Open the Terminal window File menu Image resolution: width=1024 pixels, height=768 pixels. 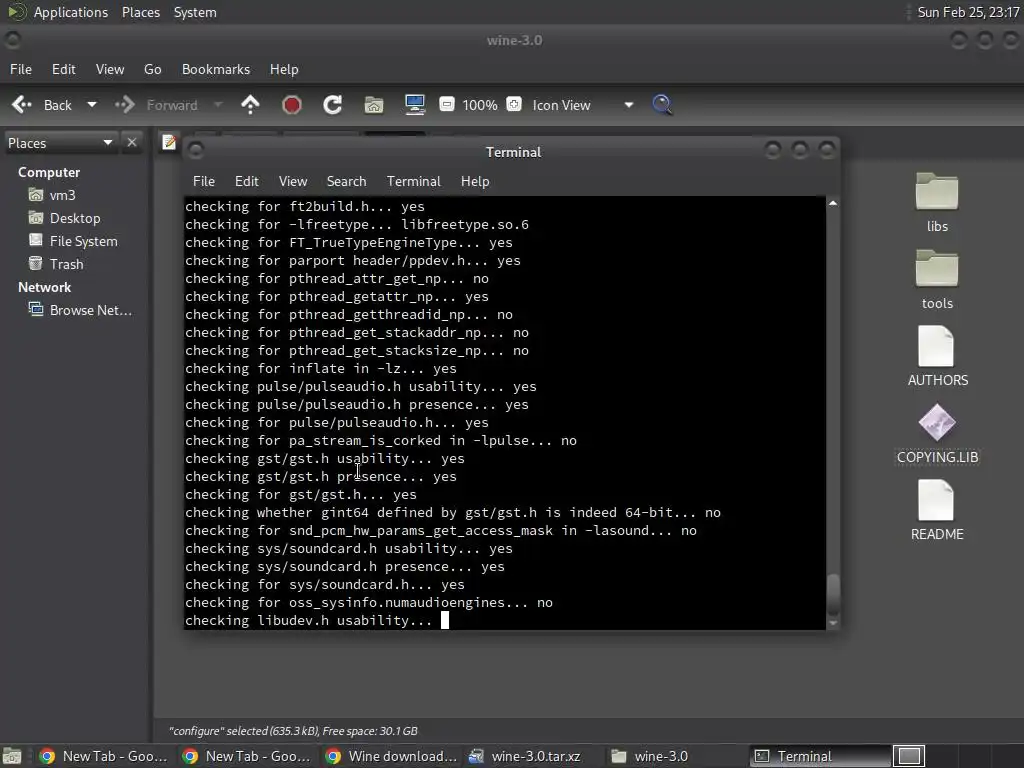[x=204, y=182]
